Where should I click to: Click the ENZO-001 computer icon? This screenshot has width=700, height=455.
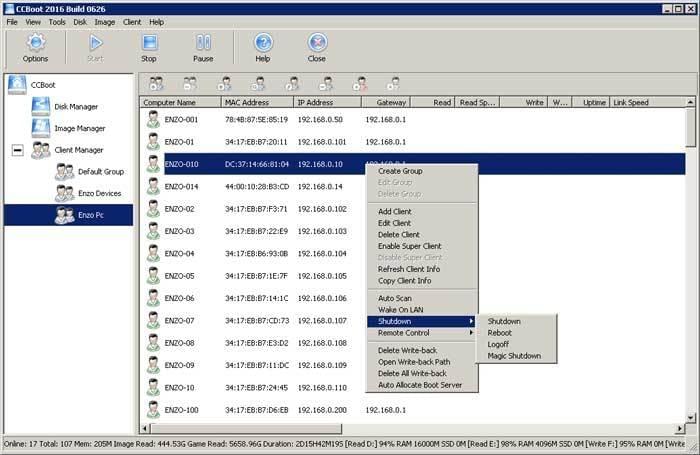point(153,119)
